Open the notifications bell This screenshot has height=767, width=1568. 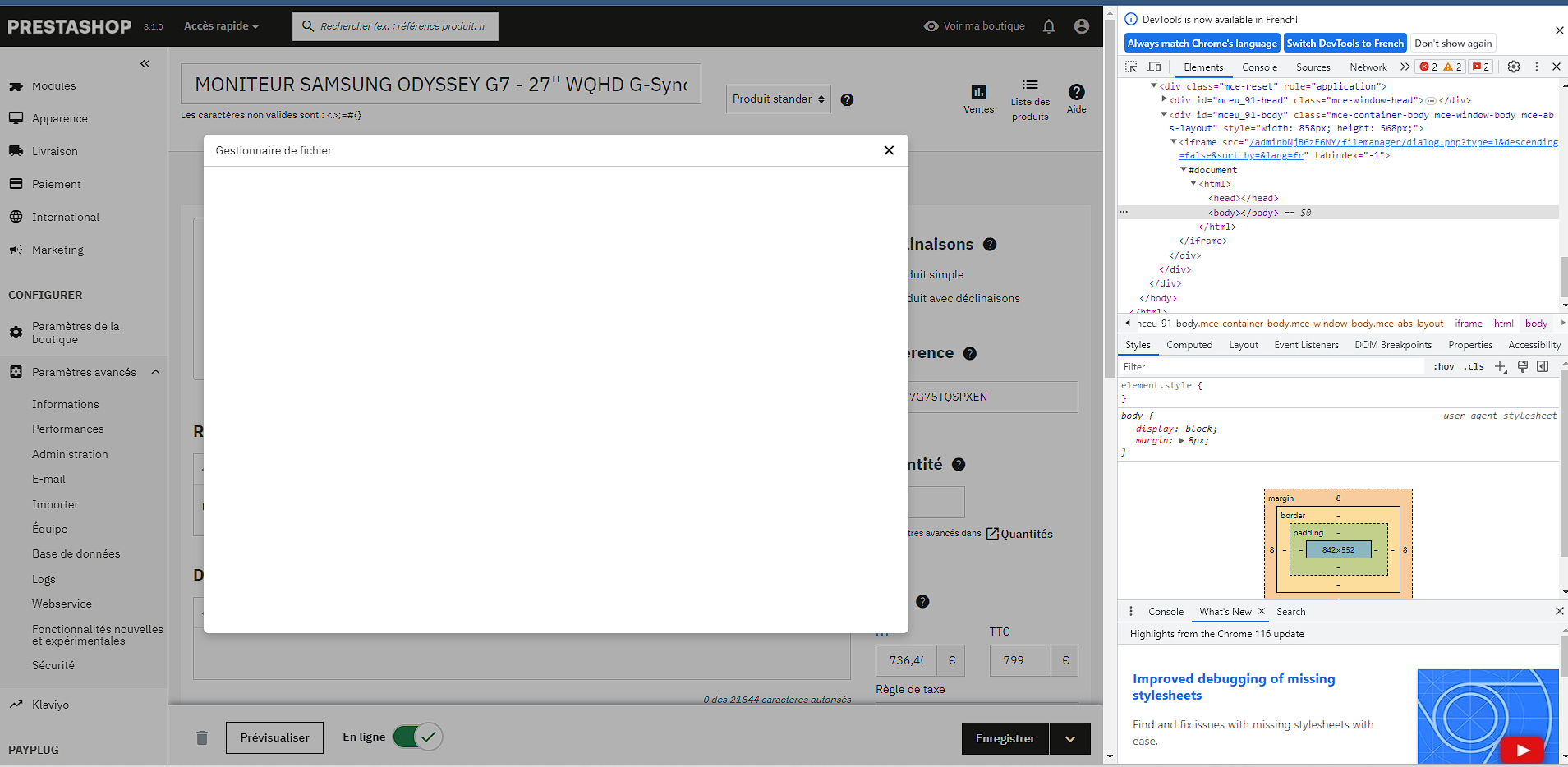1049,26
